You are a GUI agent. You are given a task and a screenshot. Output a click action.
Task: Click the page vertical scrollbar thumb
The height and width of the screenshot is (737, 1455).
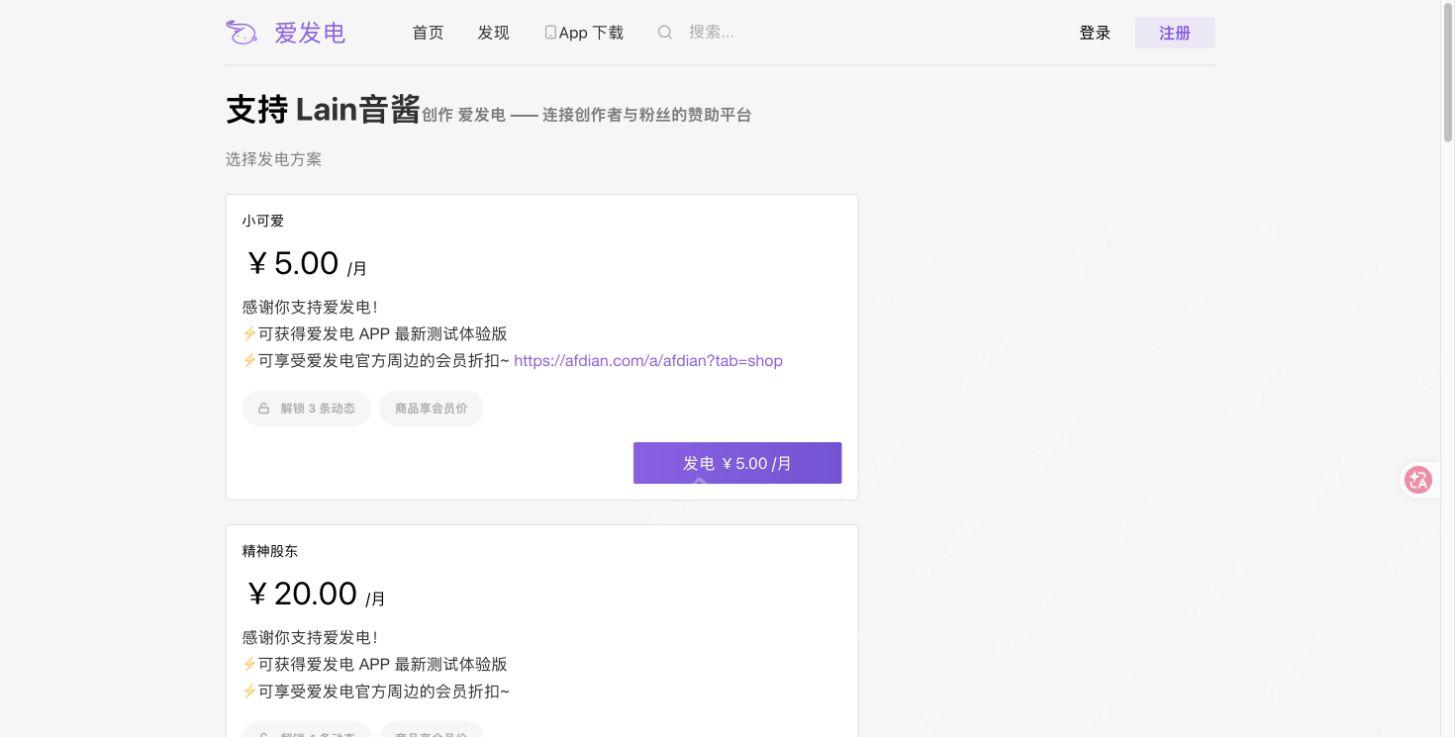1448,72
